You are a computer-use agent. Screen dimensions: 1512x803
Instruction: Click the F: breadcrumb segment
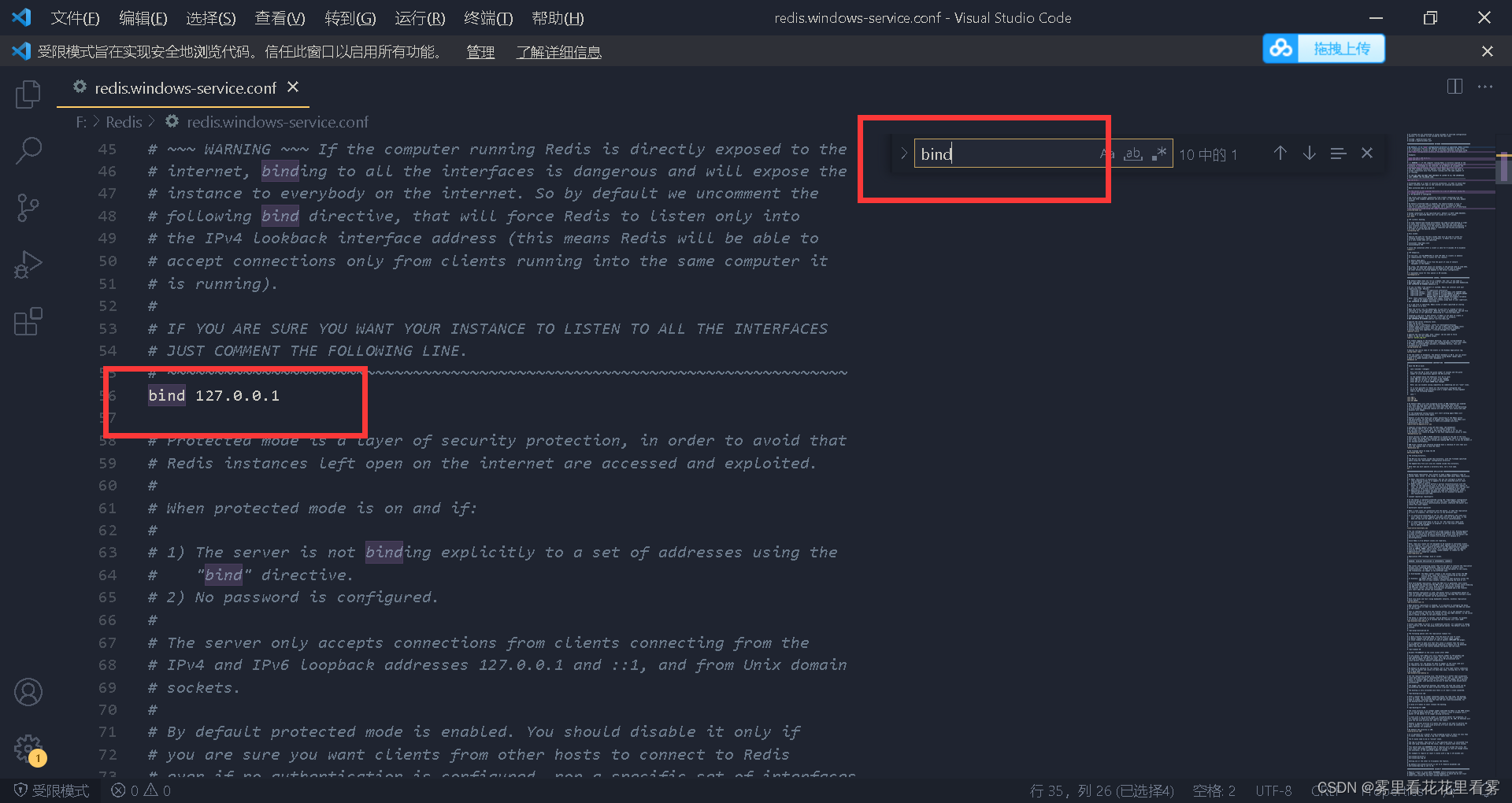81,122
